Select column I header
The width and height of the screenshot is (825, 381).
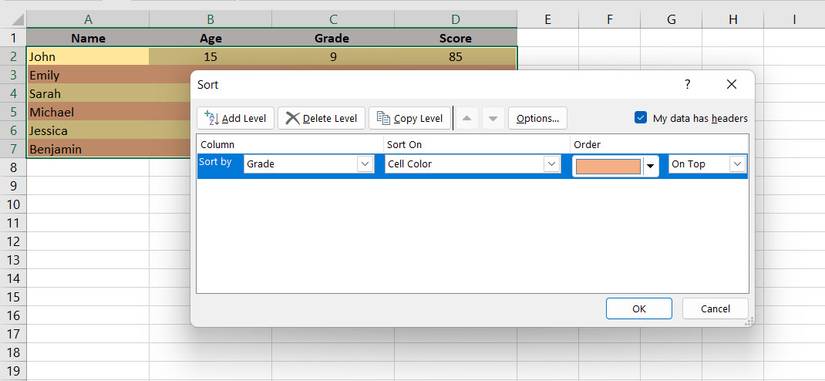click(x=793, y=19)
